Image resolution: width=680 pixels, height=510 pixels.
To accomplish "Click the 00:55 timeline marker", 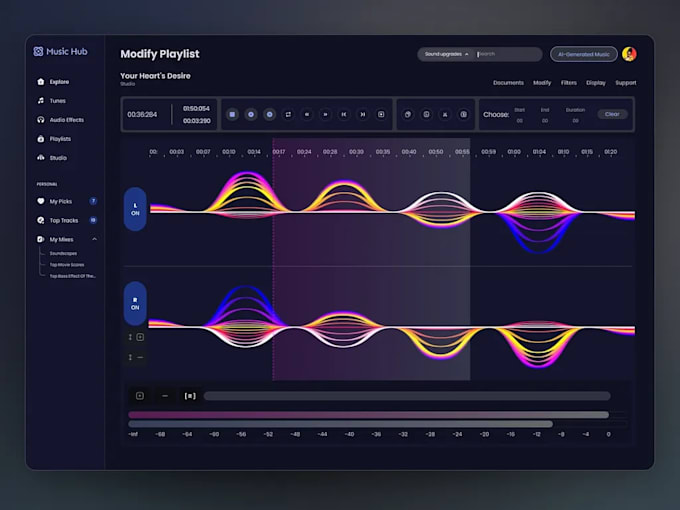I will click(x=462, y=152).
